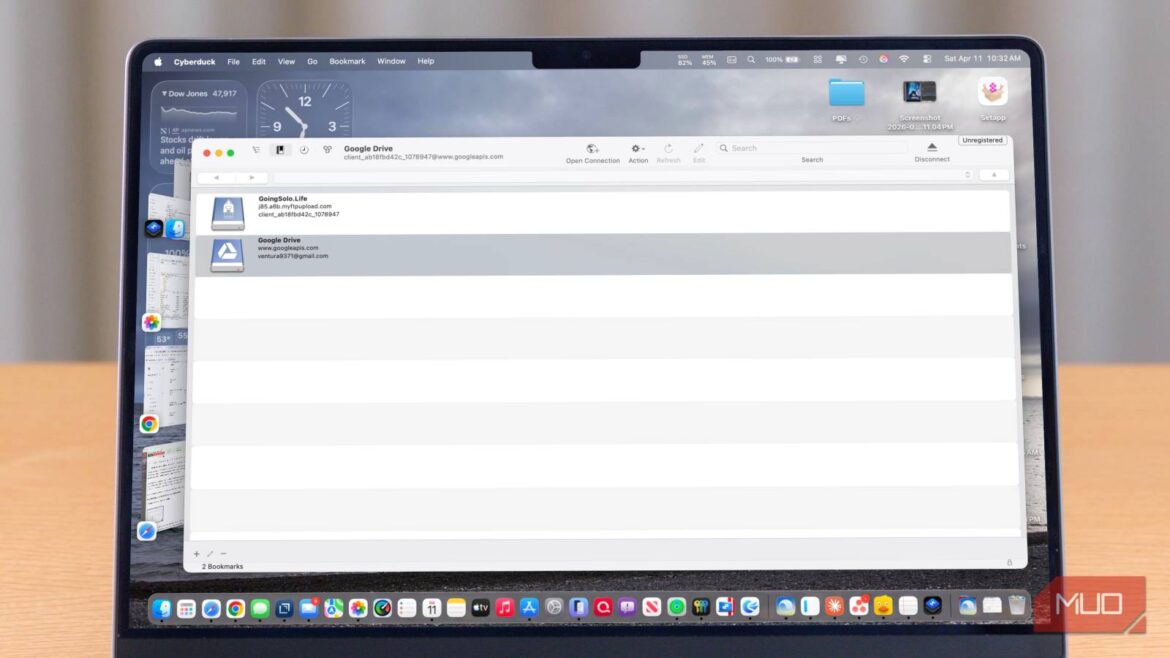Launch Safari from the Dock
This screenshot has width=1170, height=658.
(x=210, y=606)
